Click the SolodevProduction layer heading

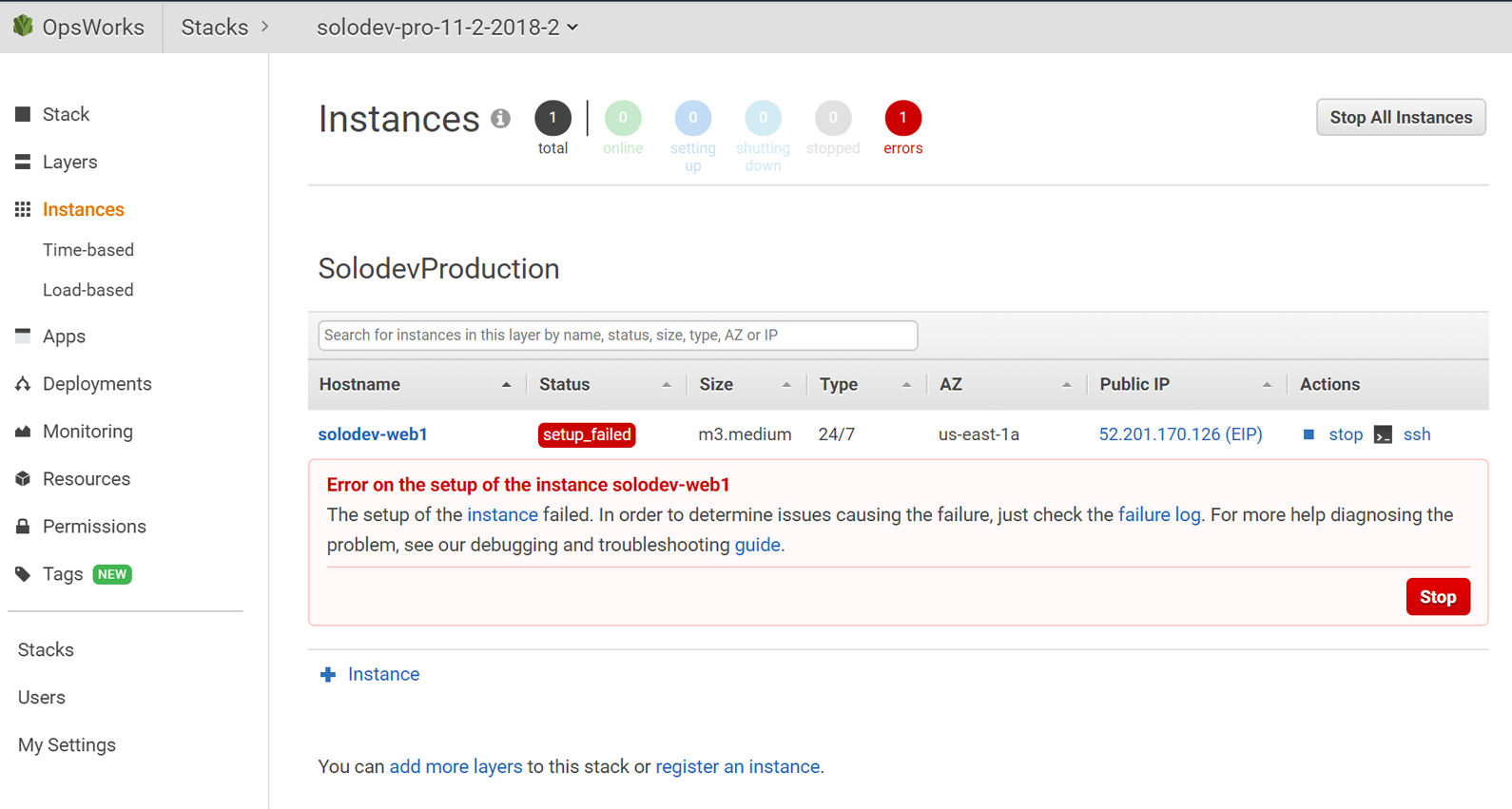(x=438, y=269)
